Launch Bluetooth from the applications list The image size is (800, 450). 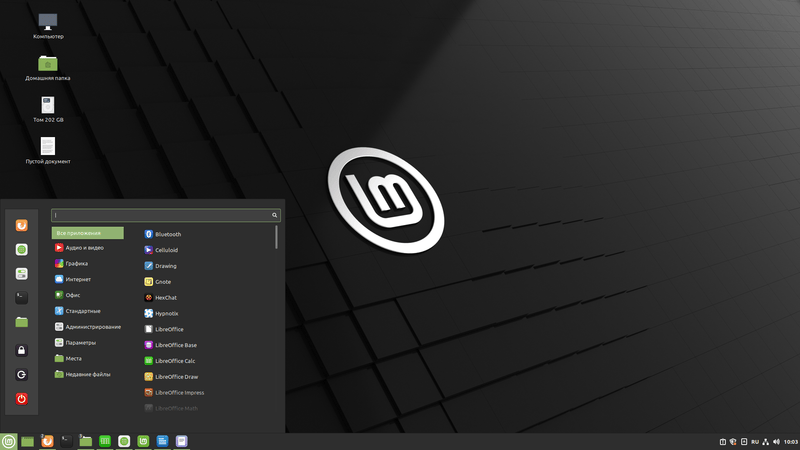pos(167,234)
